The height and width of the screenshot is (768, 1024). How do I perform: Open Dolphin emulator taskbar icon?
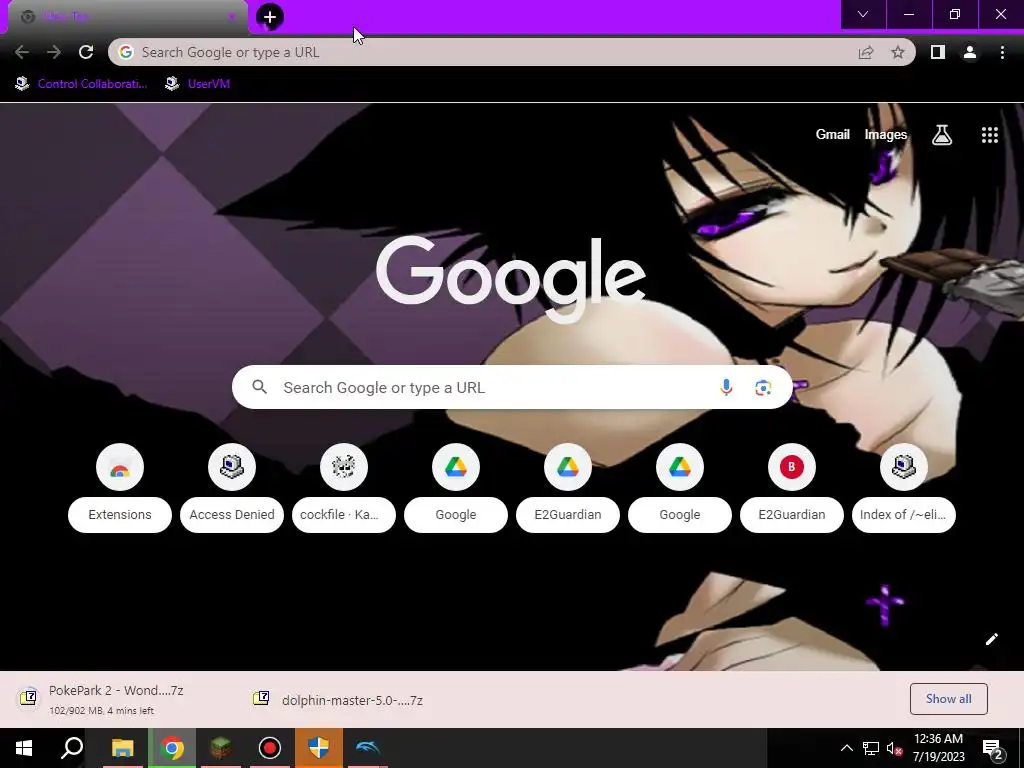[368, 748]
